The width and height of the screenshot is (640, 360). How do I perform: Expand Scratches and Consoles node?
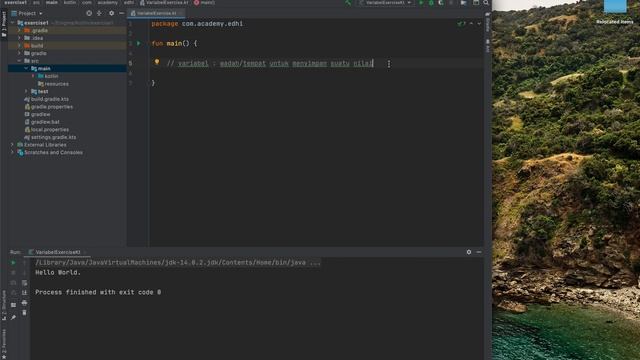(12, 153)
